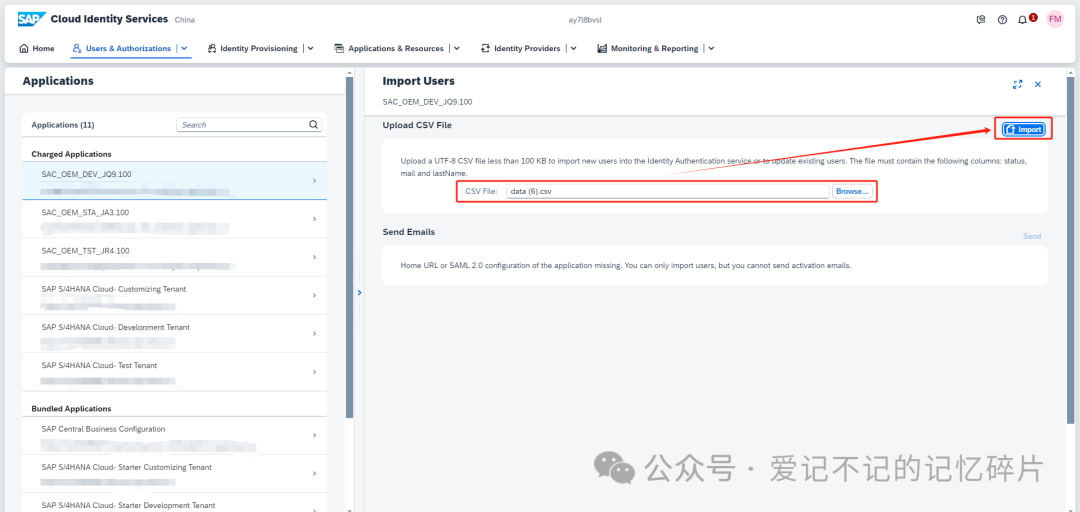The height and width of the screenshot is (512, 1080).
Task: Click chevron on SAC_OEM_DEV_JQ9.100 row
Action: click(x=314, y=181)
